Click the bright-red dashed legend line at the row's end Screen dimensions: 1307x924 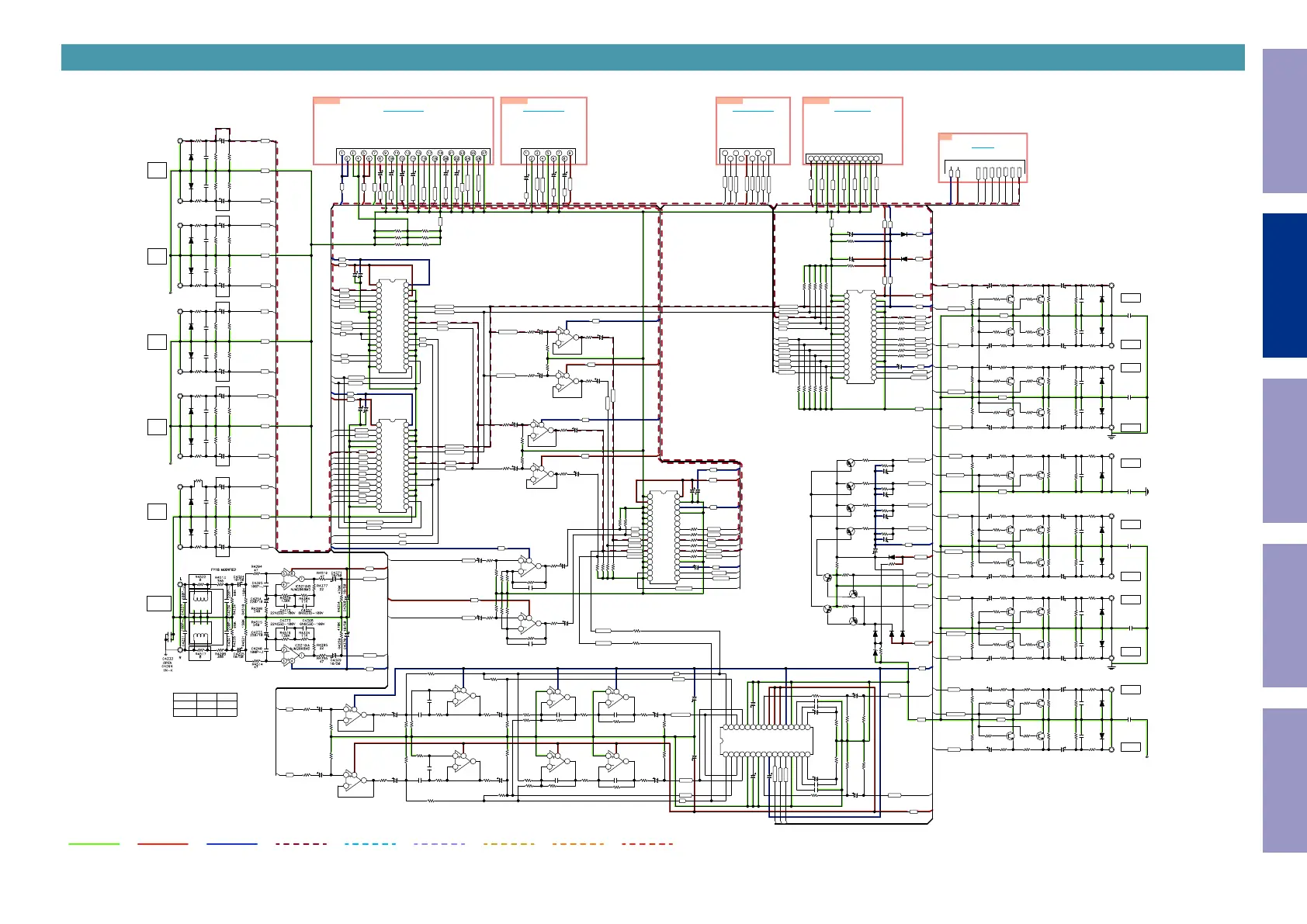647,843
